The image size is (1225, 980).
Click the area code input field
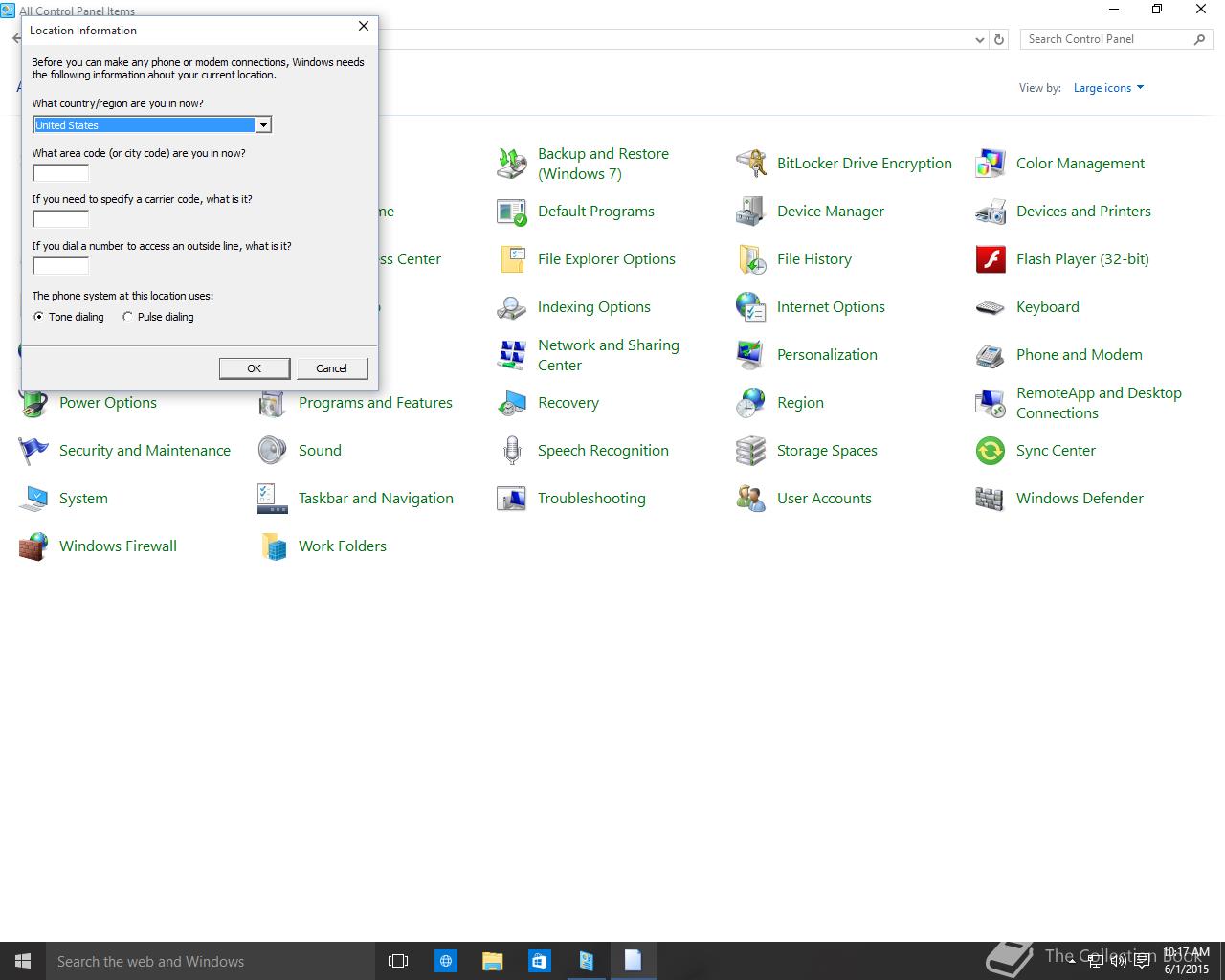pos(60,173)
